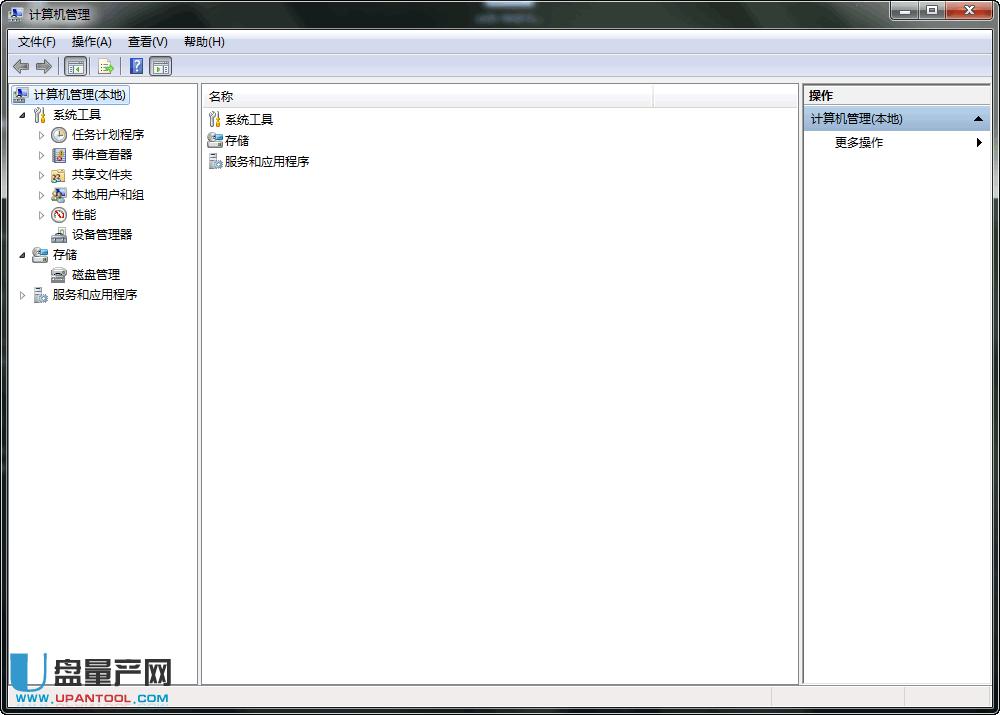1000x715 pixels.
Task: Expand 服务和应用程序 node in left tree
Action: [22, 295]
